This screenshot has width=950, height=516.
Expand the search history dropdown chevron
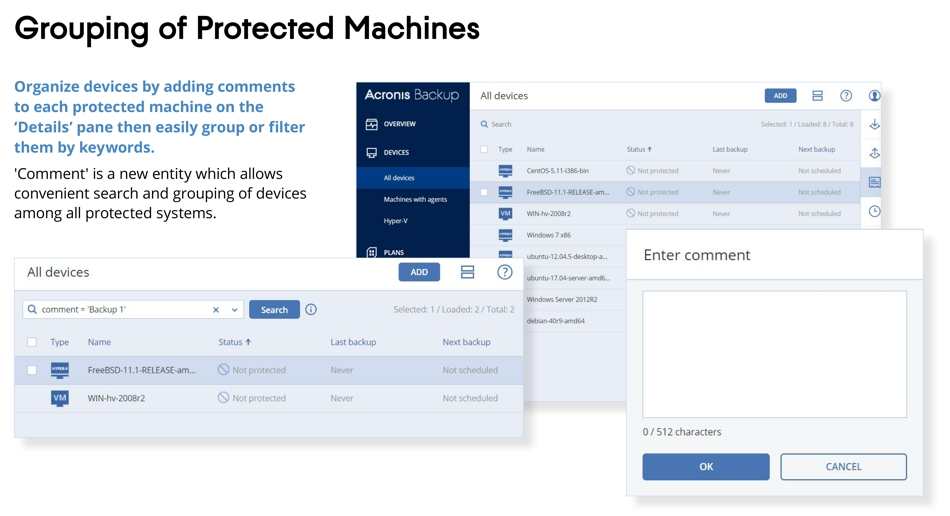(x=234, y=309)
